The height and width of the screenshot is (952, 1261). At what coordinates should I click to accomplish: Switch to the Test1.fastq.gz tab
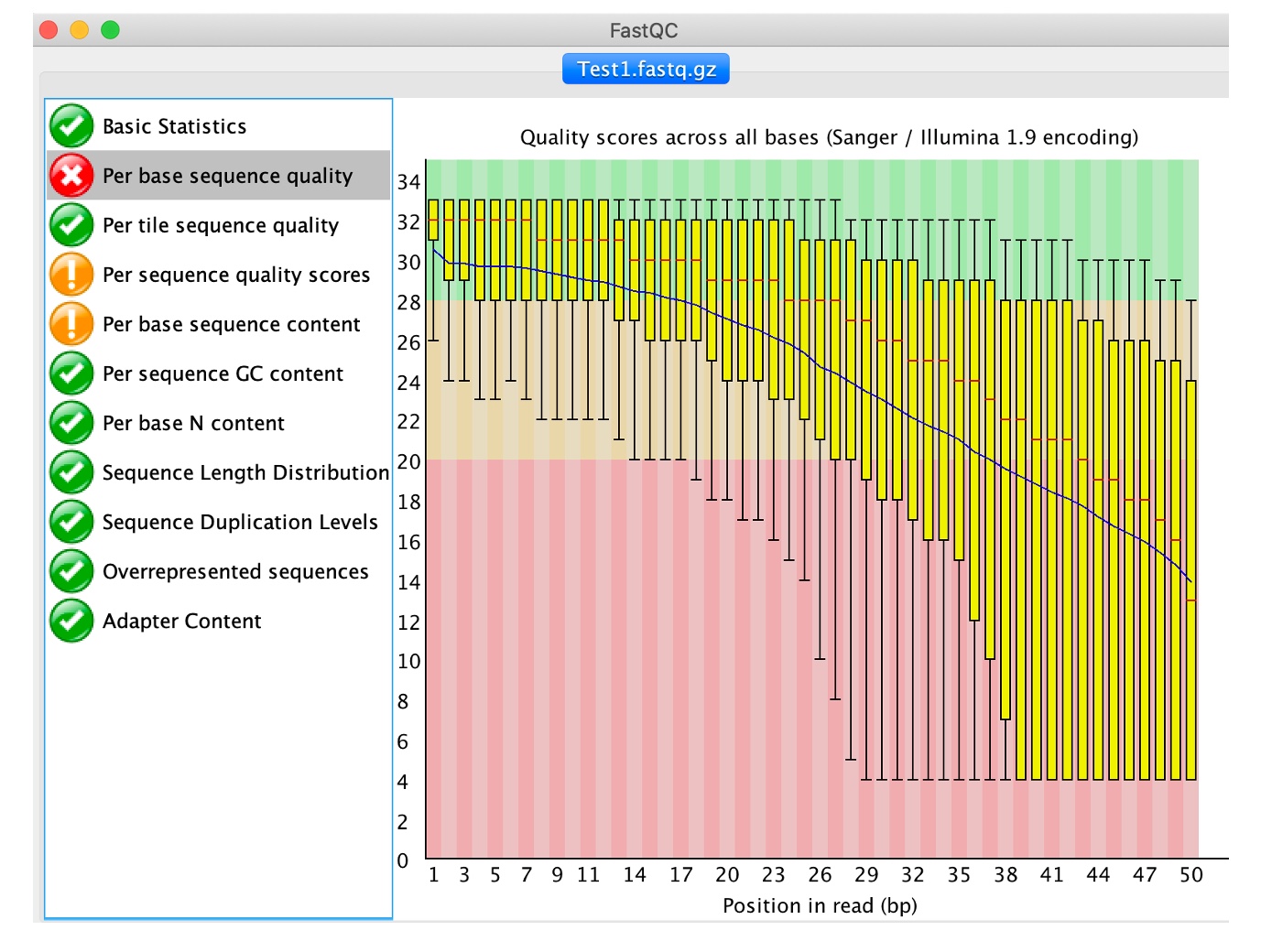tap(646, 70)
